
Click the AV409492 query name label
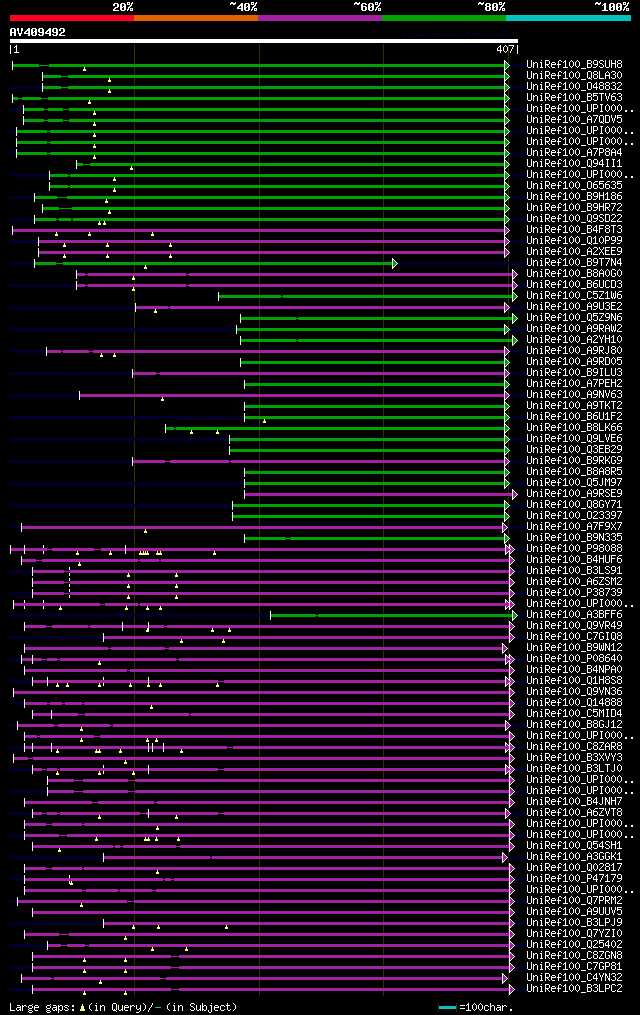(x=38, y=32)
